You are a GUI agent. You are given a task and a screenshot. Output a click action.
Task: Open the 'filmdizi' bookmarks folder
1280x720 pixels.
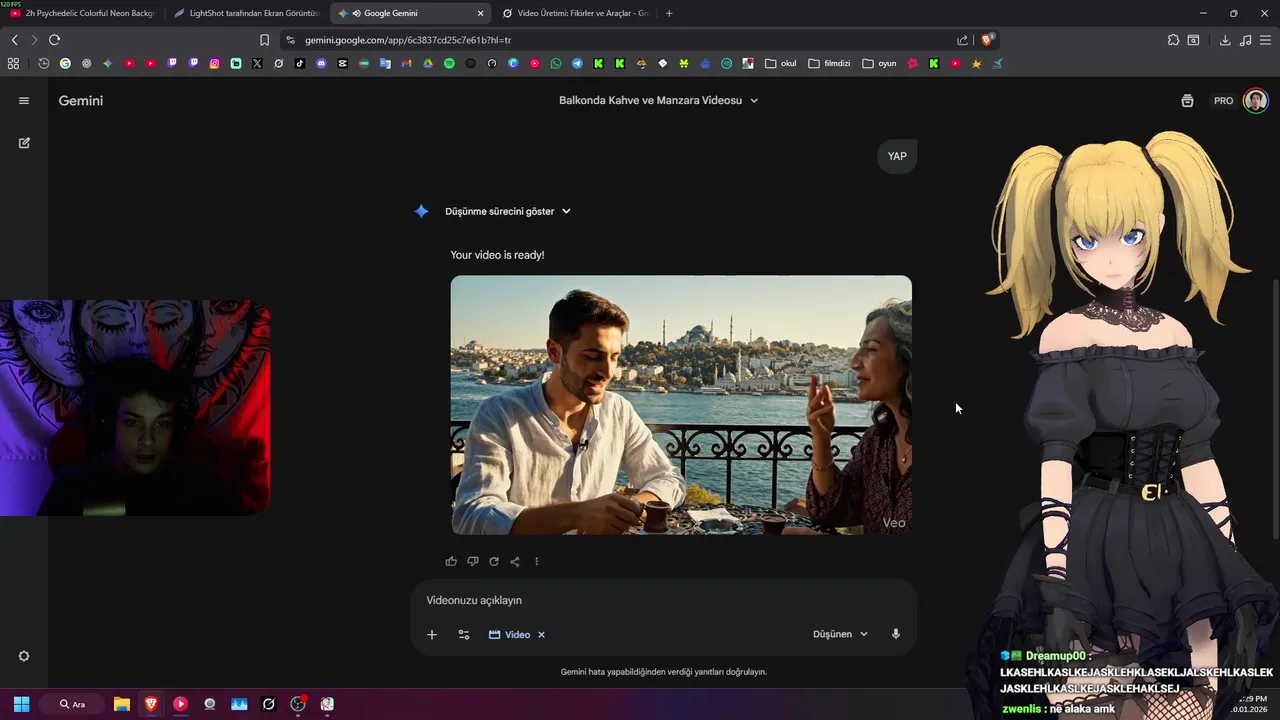click(828, 63)
